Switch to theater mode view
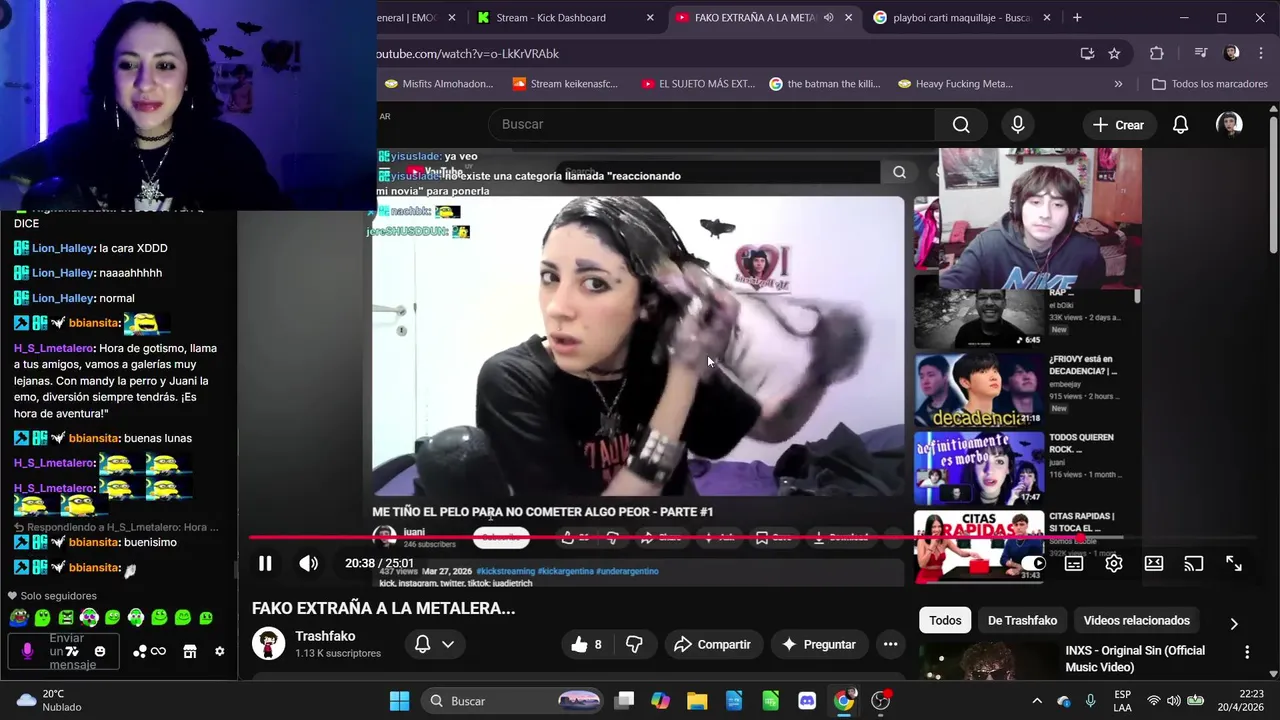Viewport: 1280px width, 720px height. (x=1154, y=564)
